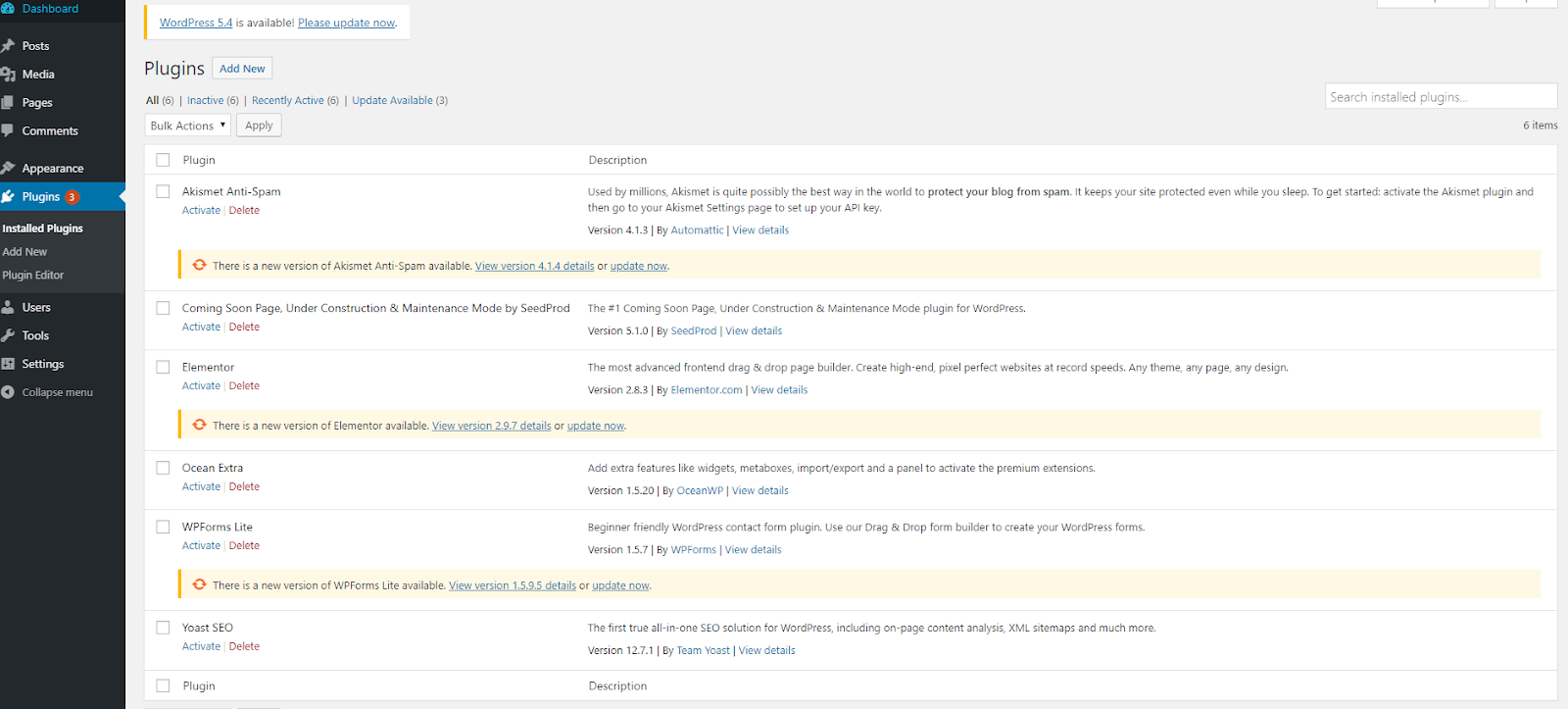Click the Comments bubble icon
The height and width of the screenshot is (709, 1568).
coord(8,130)
